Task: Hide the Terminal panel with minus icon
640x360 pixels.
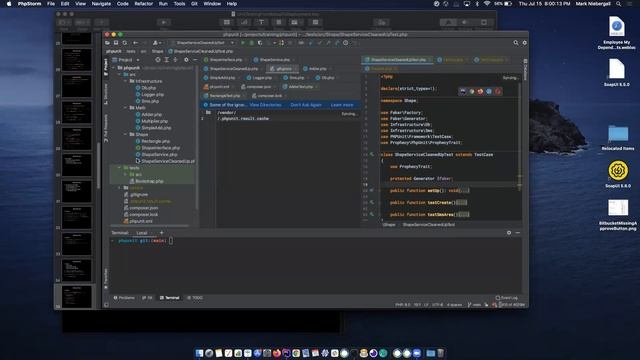Action: pyautogui.click(x=518, y=233)
